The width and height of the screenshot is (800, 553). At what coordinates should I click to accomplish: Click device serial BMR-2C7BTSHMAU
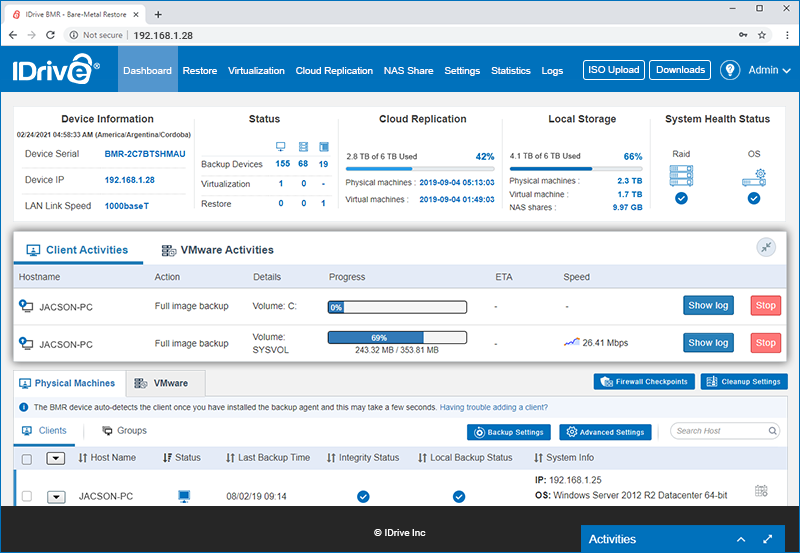[145, 154]
